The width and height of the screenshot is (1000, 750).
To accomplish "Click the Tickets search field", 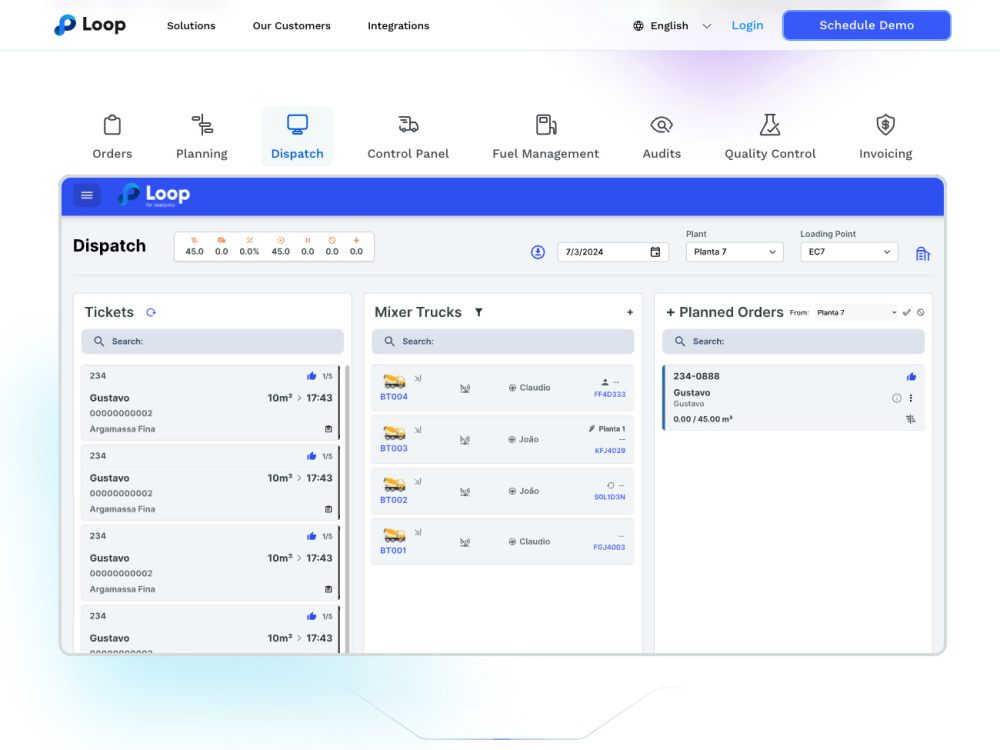I will pos(212,341).
